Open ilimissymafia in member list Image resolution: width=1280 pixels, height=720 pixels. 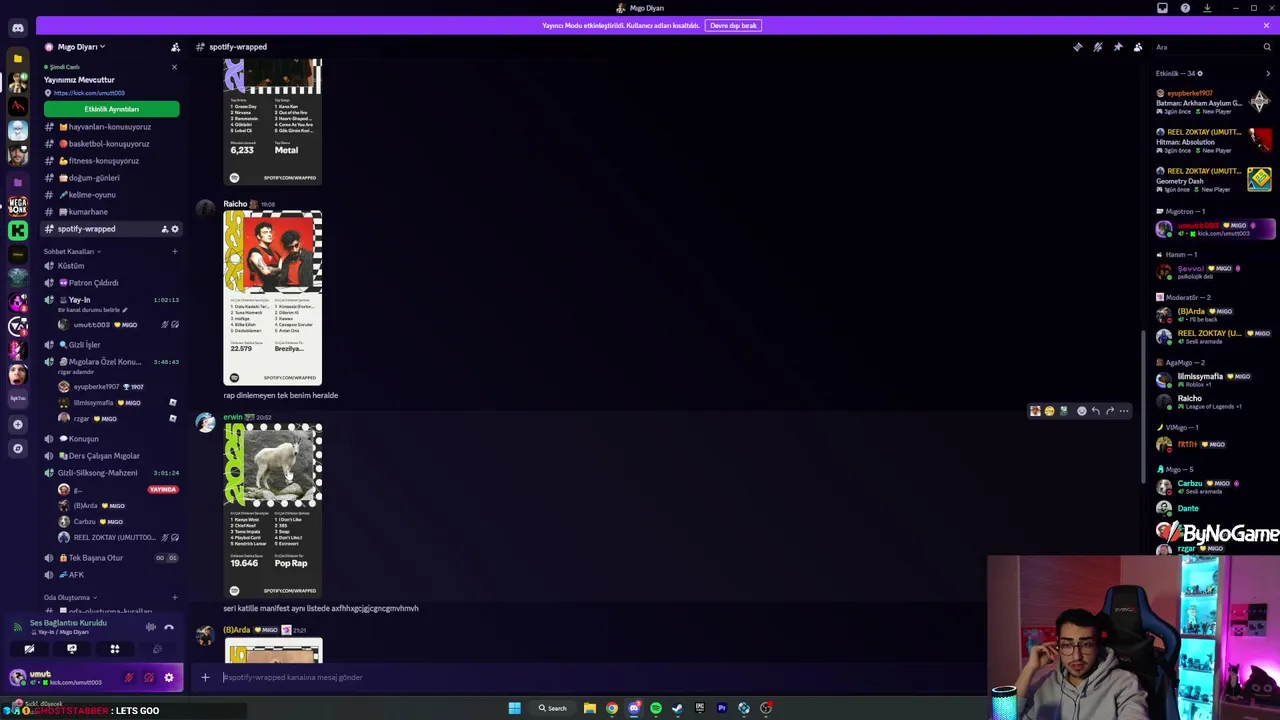pyautogui.click(x=1212, y=380)
